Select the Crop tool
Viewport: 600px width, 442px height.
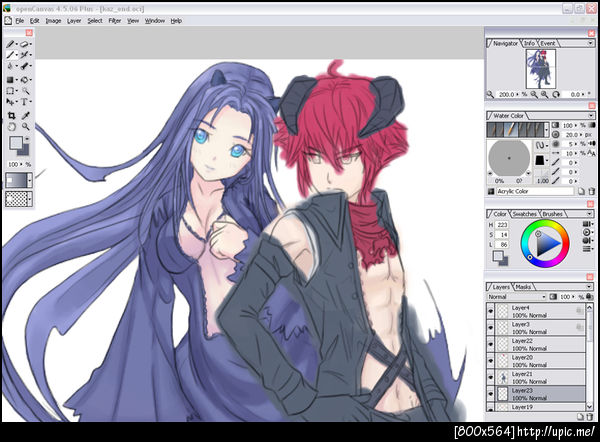[11, 115]
